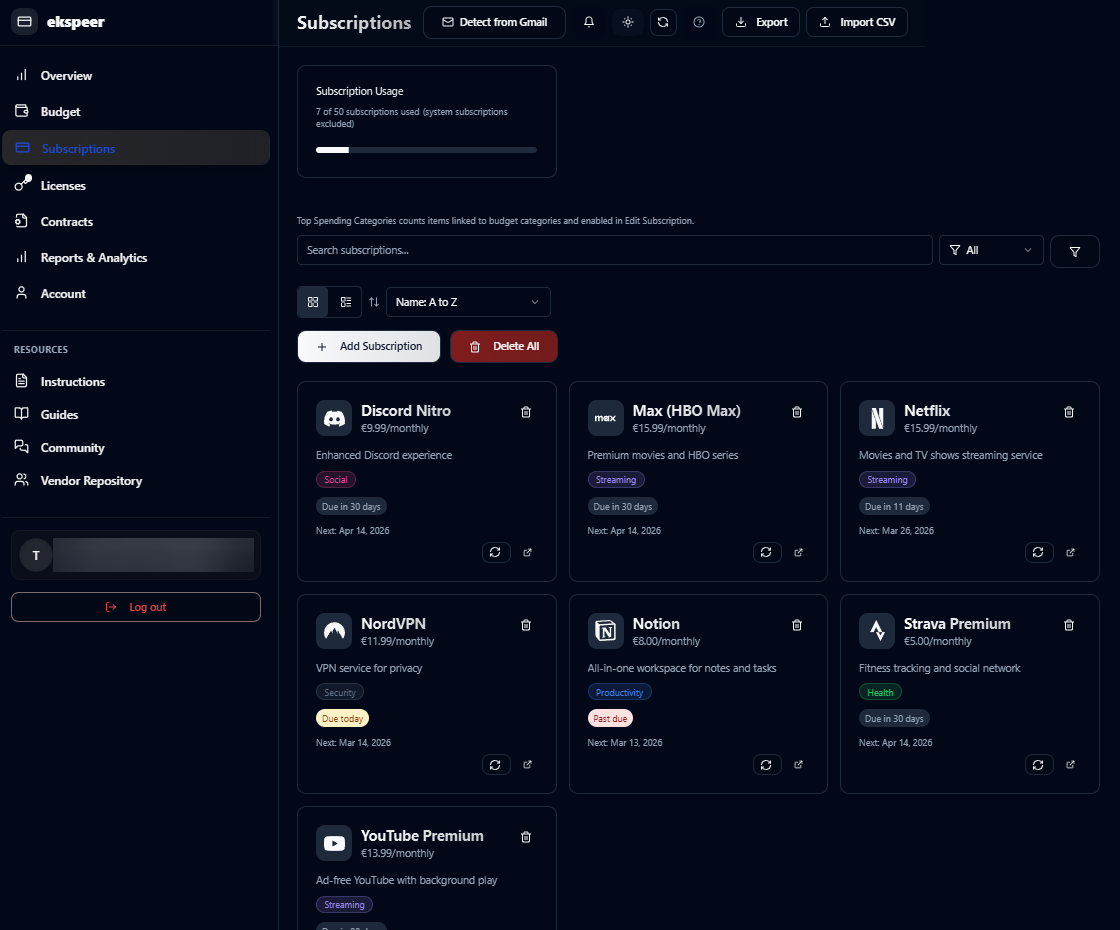Click the Discord Nitro logo thumbnail
Image resolution: width=1120 pixels, height=930 pixels.
[334, 419]
